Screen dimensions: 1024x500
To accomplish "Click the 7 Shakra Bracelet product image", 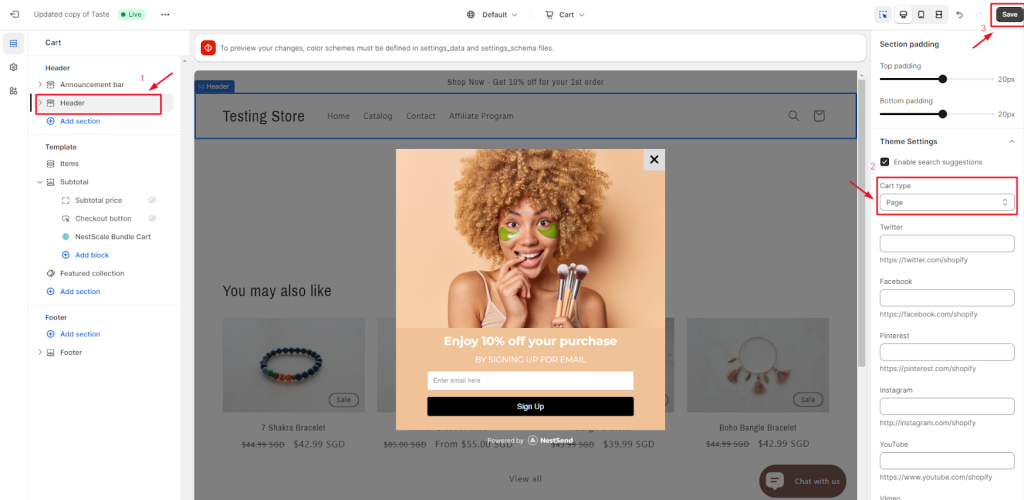I will click(294, 365).
